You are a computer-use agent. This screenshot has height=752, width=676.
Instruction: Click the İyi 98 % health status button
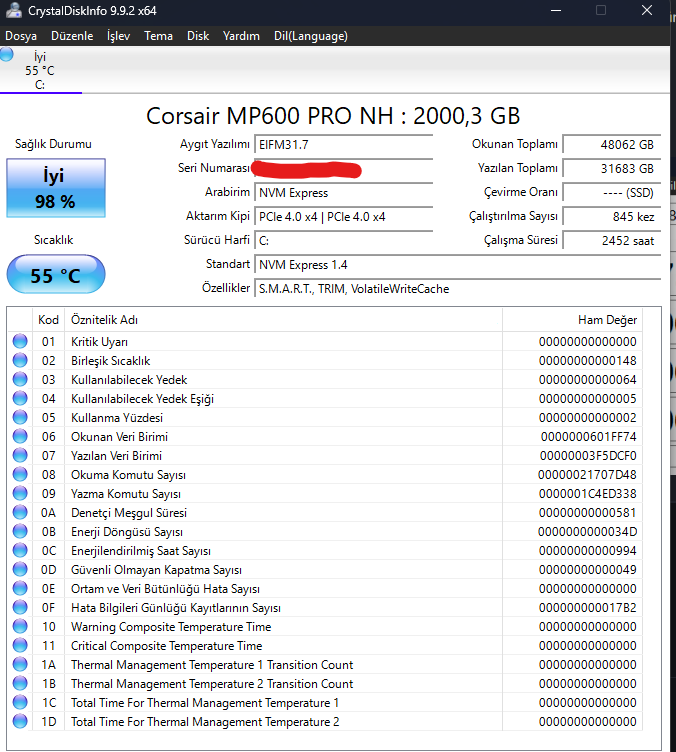coord(56,188)
